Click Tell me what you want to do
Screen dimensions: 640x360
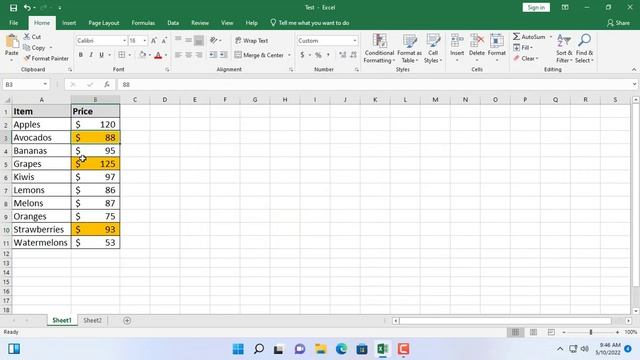[x=309, y=23]
